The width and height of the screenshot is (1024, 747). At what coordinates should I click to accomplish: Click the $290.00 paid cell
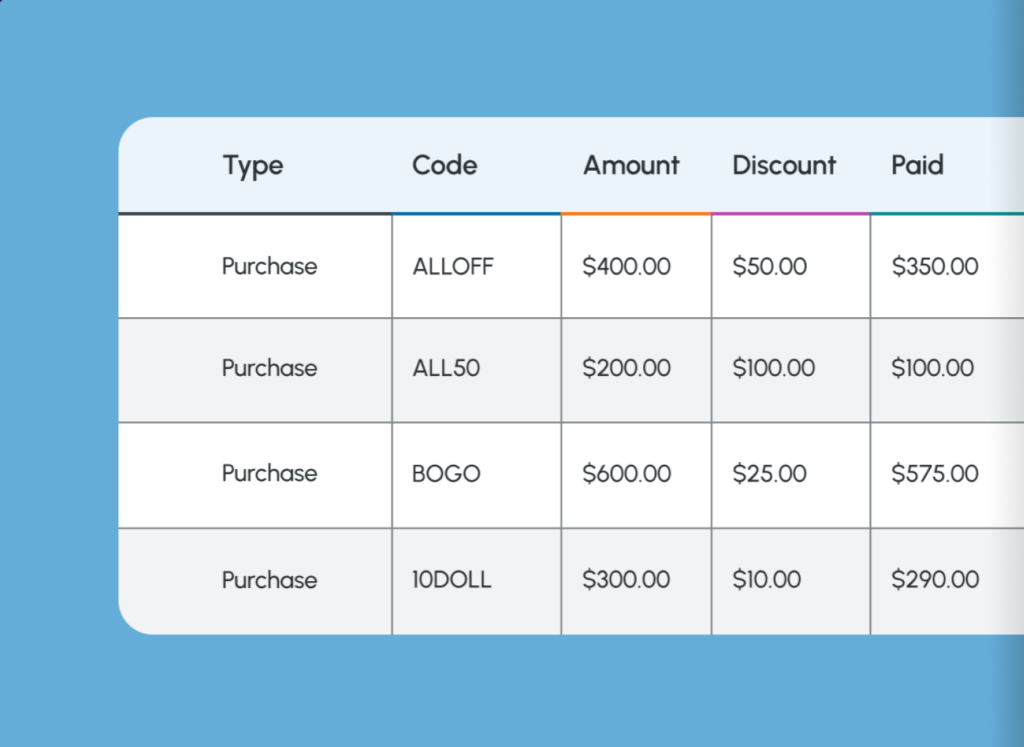(935, 580)
